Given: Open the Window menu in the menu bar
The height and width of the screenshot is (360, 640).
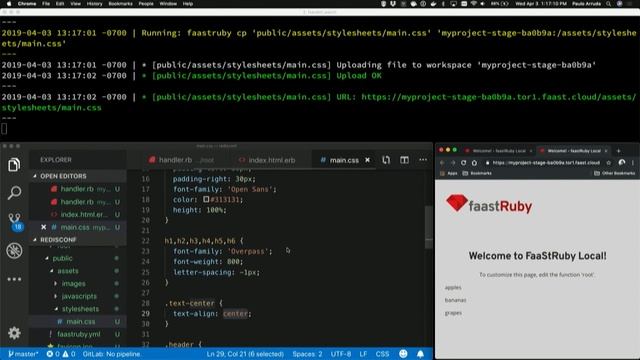Looking at the screenshot, I should (x=168, y=4).
